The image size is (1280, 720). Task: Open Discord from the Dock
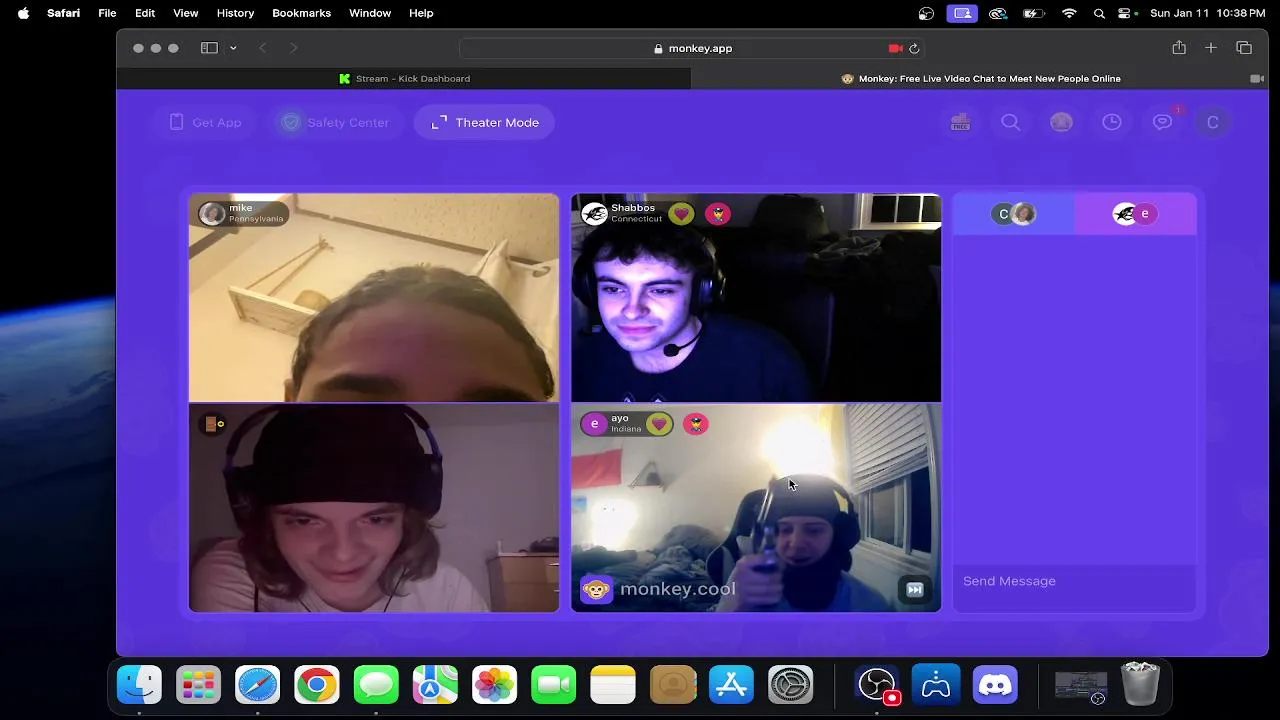pyautogui.click(x=995, y=685)
